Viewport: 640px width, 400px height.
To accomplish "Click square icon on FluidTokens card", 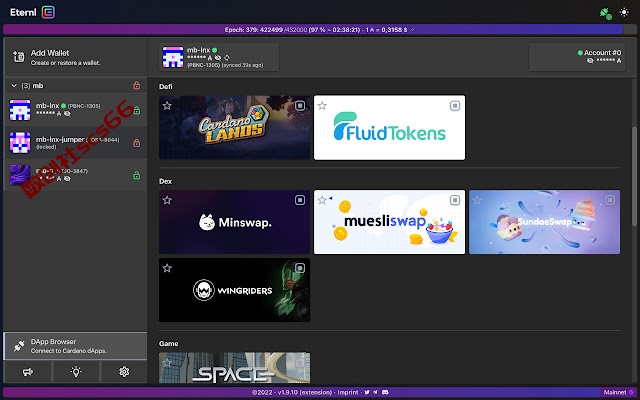I will (x=455, y=106).
